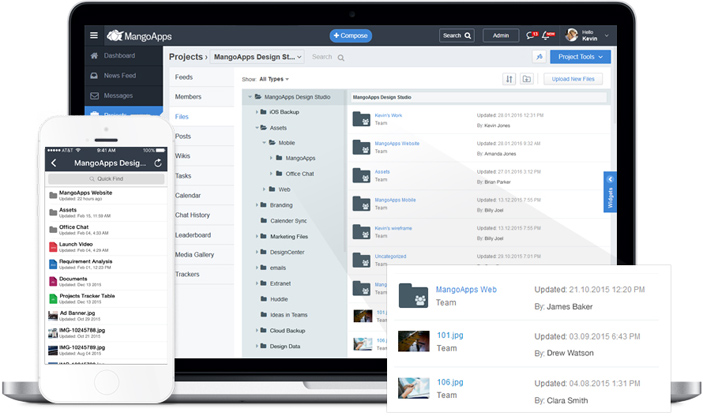Click the MangoApps logo

coord(139,36)
